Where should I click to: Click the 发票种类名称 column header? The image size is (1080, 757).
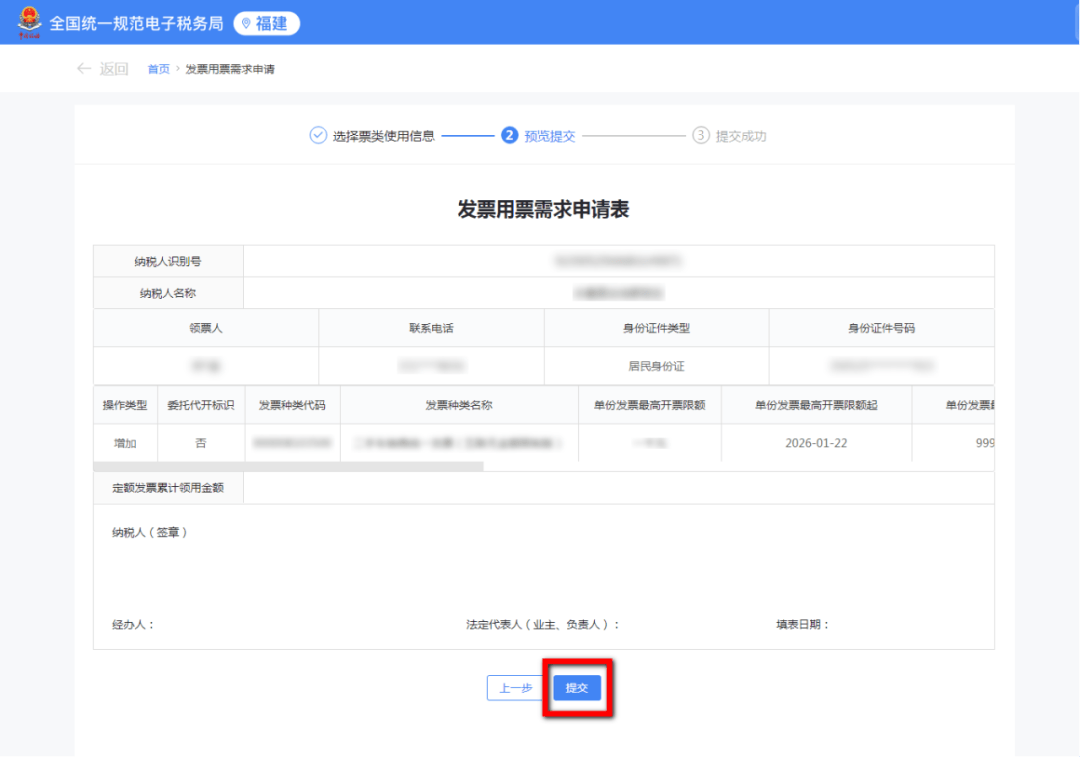458,405
